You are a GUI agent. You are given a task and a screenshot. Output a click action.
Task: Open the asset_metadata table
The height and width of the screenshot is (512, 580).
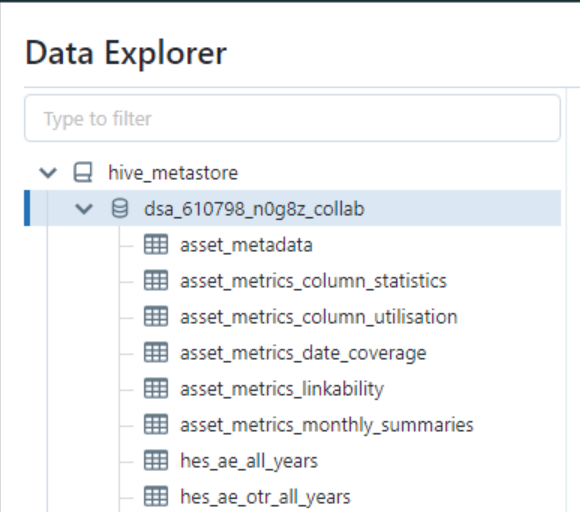tap(246, 245)
